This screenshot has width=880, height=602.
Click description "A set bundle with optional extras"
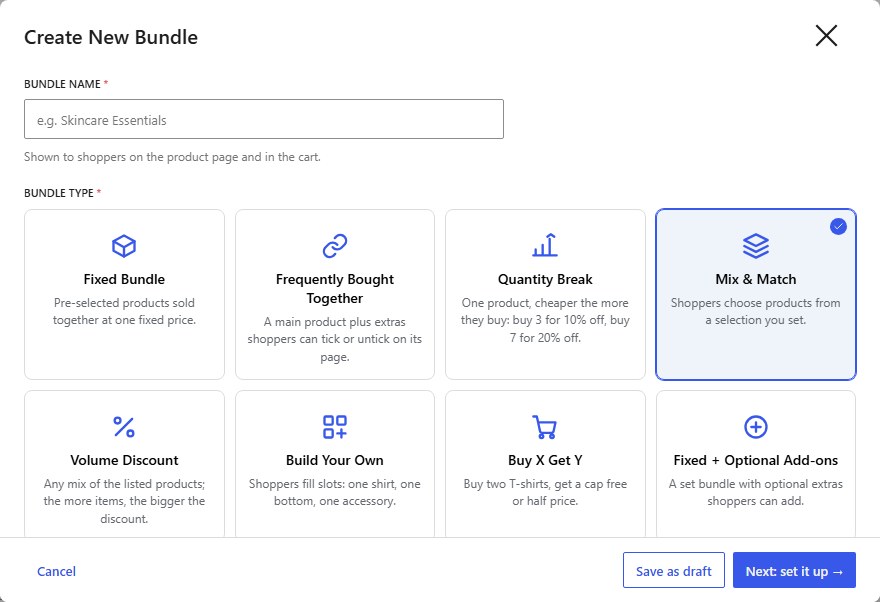[x=755, y=492]
